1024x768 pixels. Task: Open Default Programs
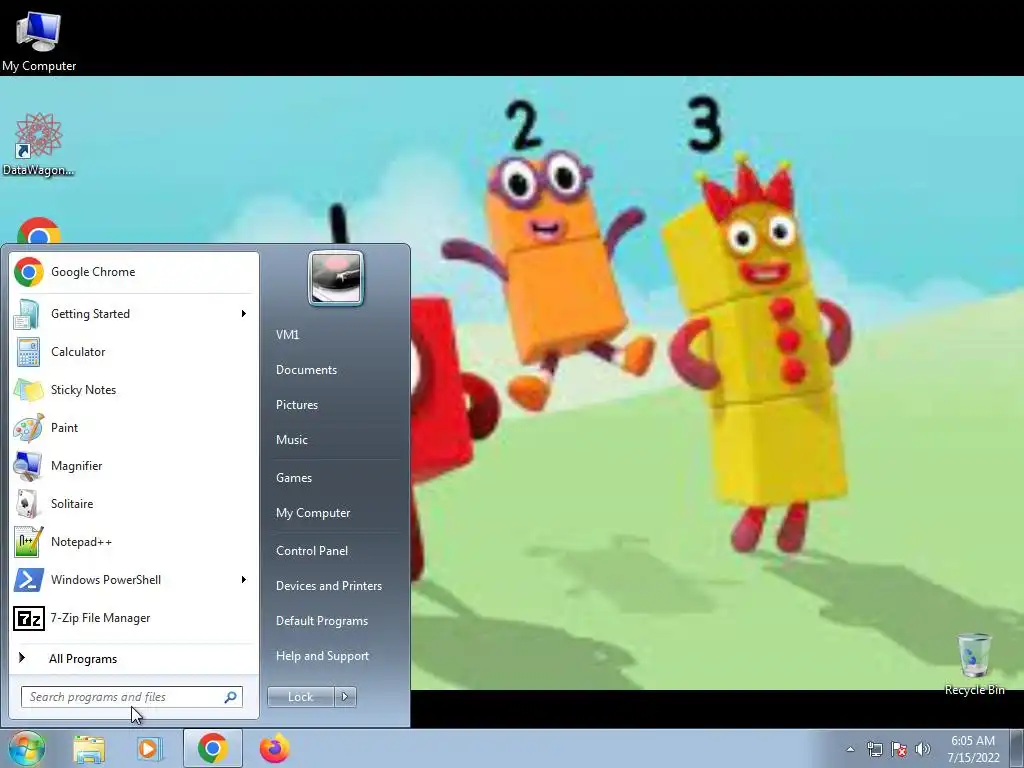coord(322,621)
